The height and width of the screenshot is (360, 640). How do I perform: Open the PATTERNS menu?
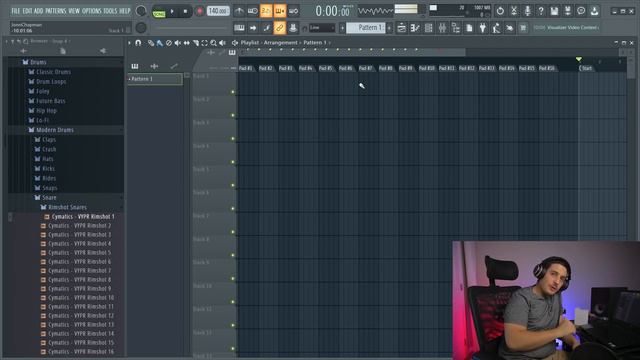[x=56, y=11]
